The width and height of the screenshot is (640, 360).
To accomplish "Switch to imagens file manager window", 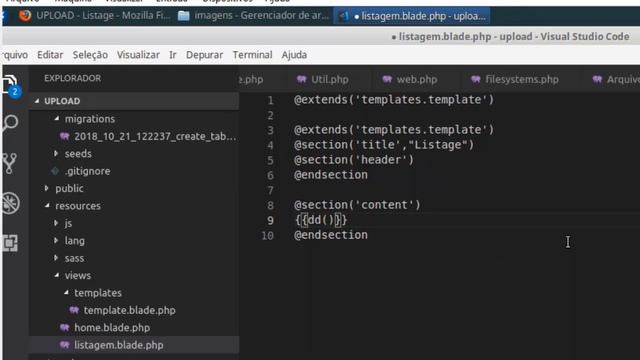I will 253,16.
